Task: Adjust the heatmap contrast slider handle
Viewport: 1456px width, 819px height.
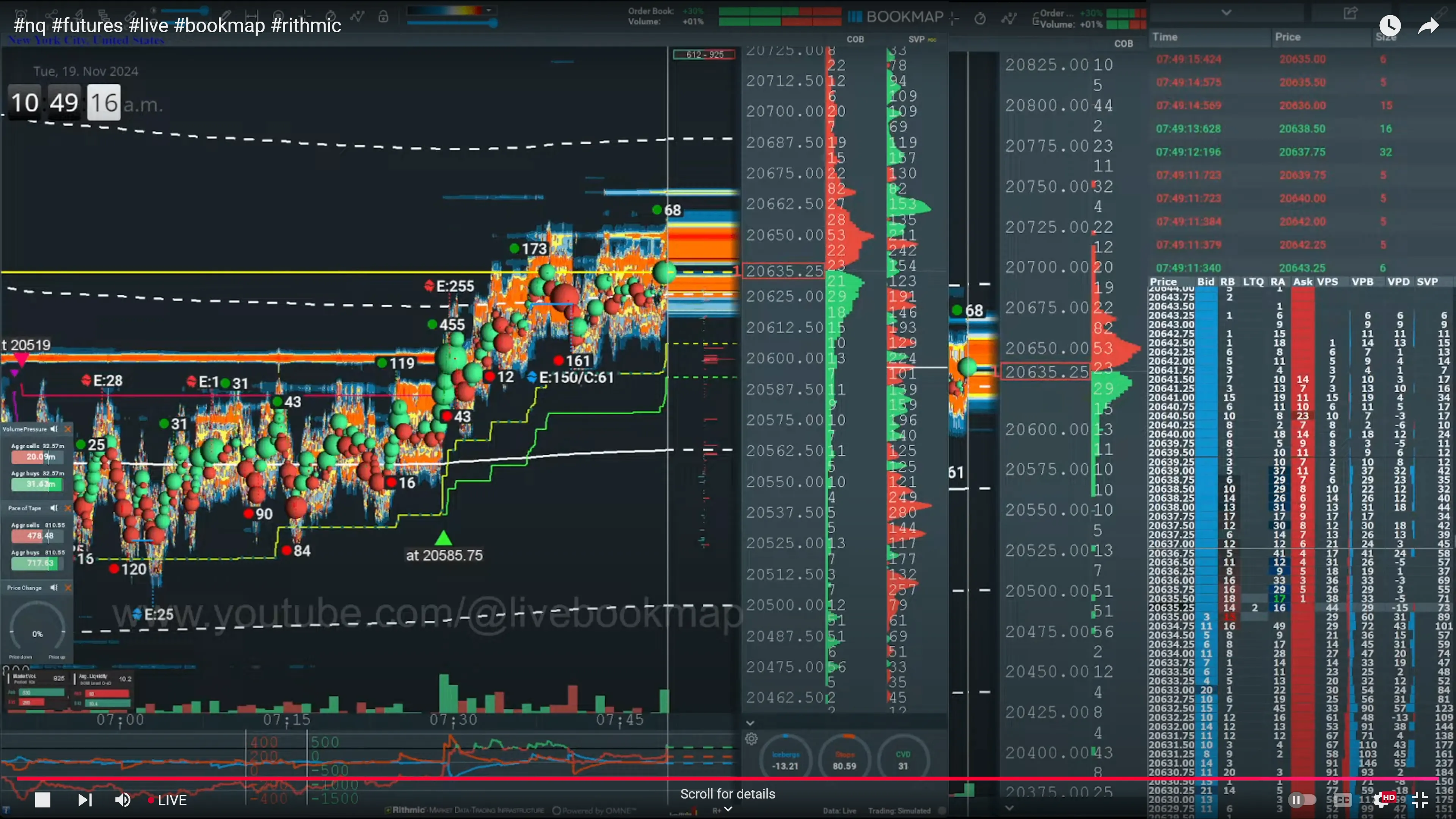Action: pyautogui.click(x=493, y=23)
